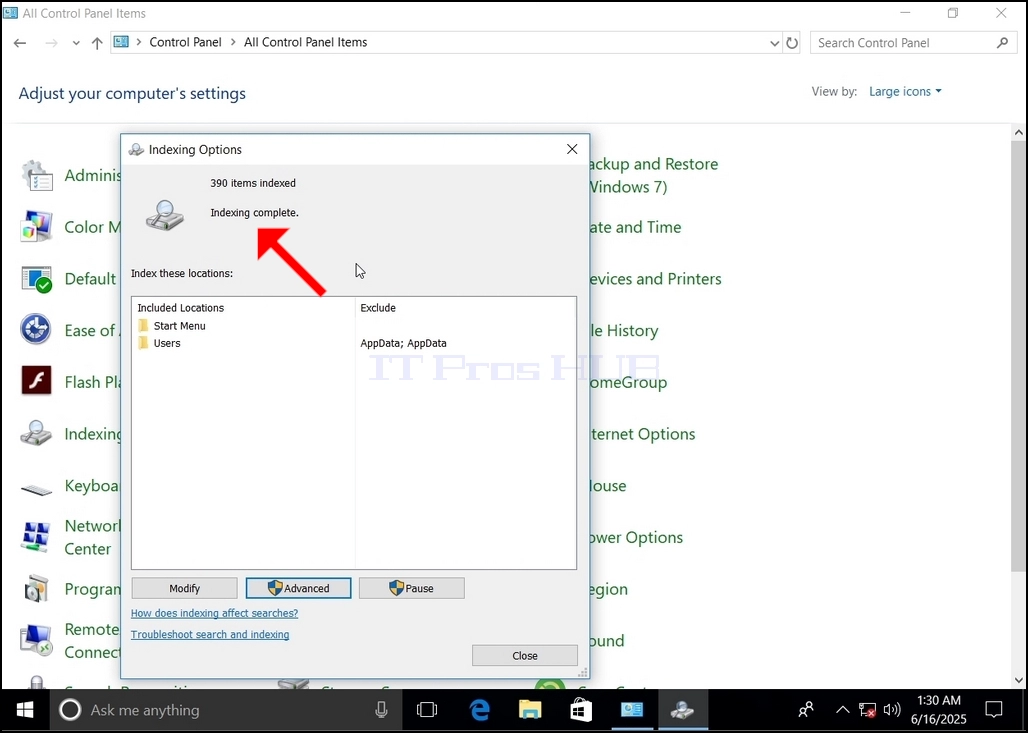Click the Windows Start button

[25, 710]
